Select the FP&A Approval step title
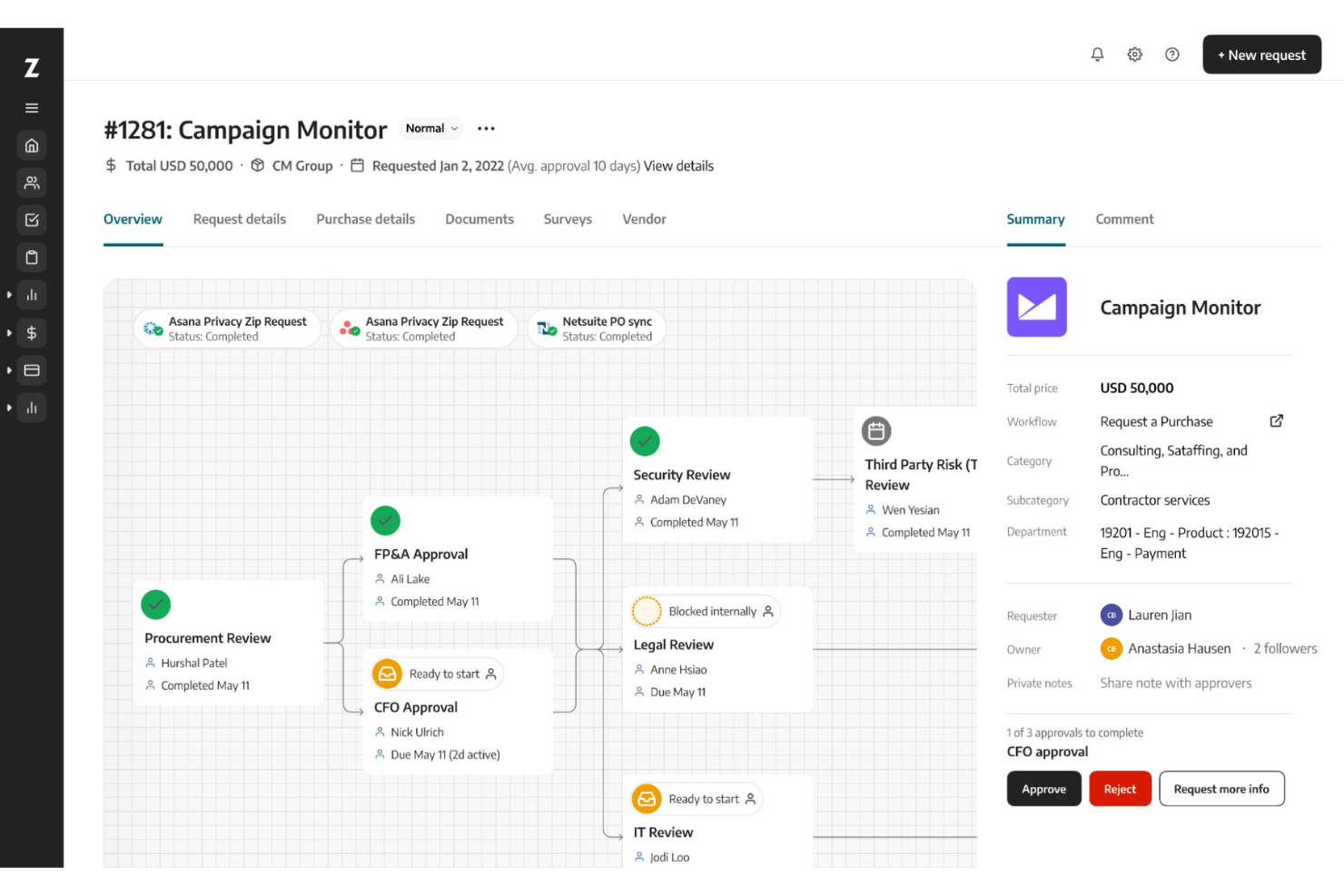1344x896 pixels. tap(420, 554)
